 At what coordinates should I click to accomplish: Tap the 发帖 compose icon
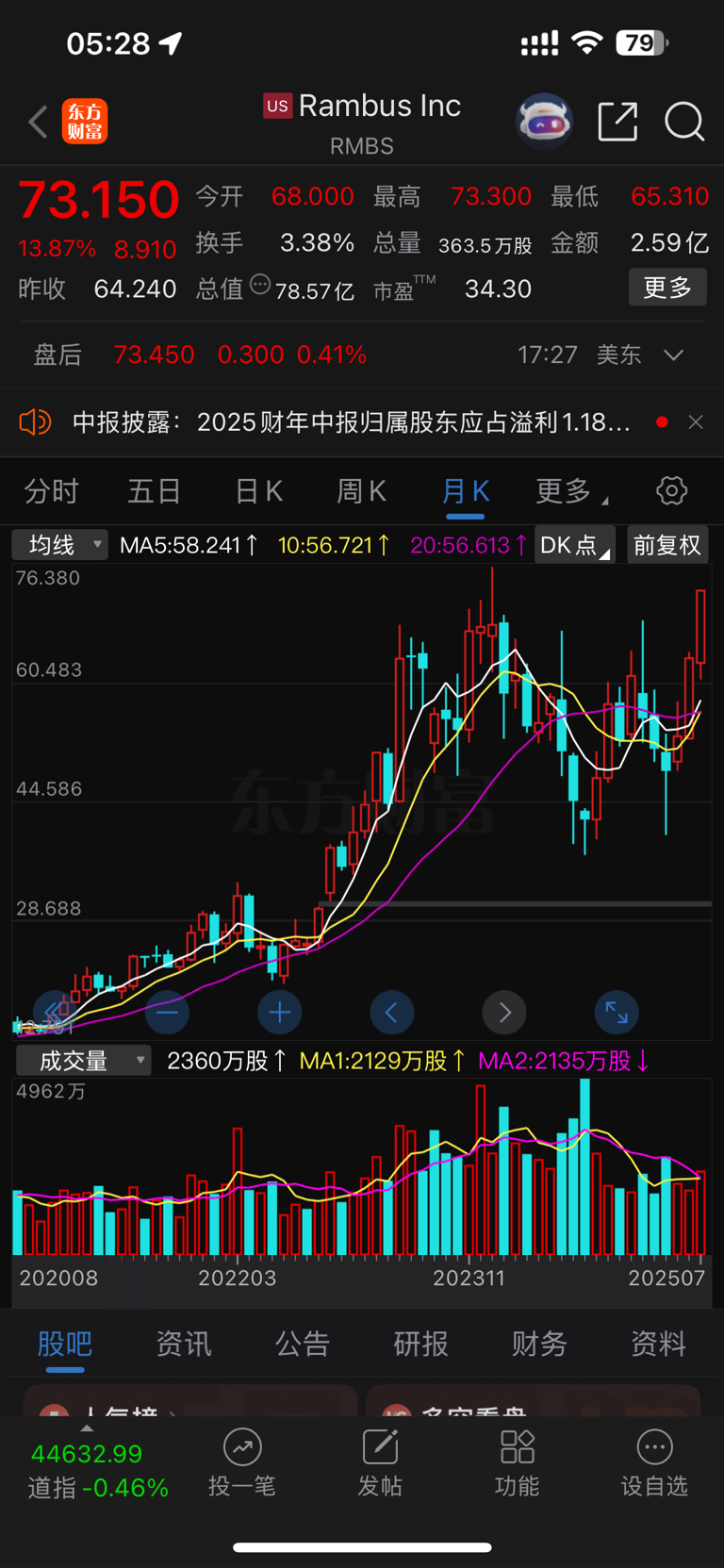(380, 1447)
